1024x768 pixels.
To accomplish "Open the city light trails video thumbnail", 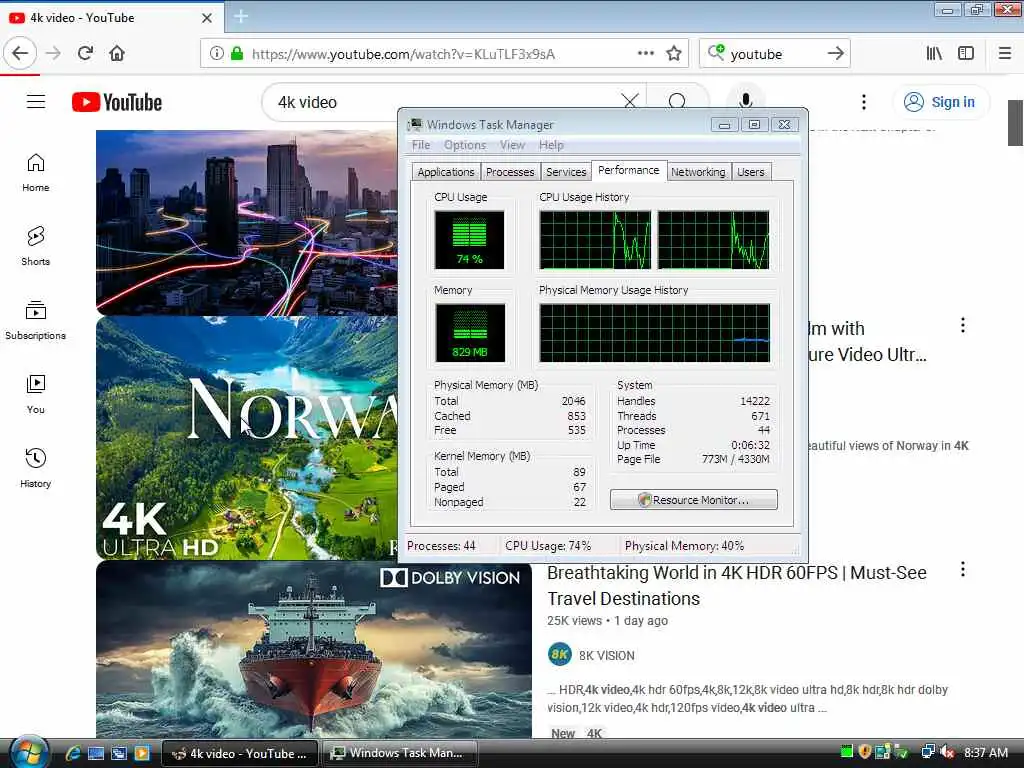I will pyautogui.click(x=246, y=223).
